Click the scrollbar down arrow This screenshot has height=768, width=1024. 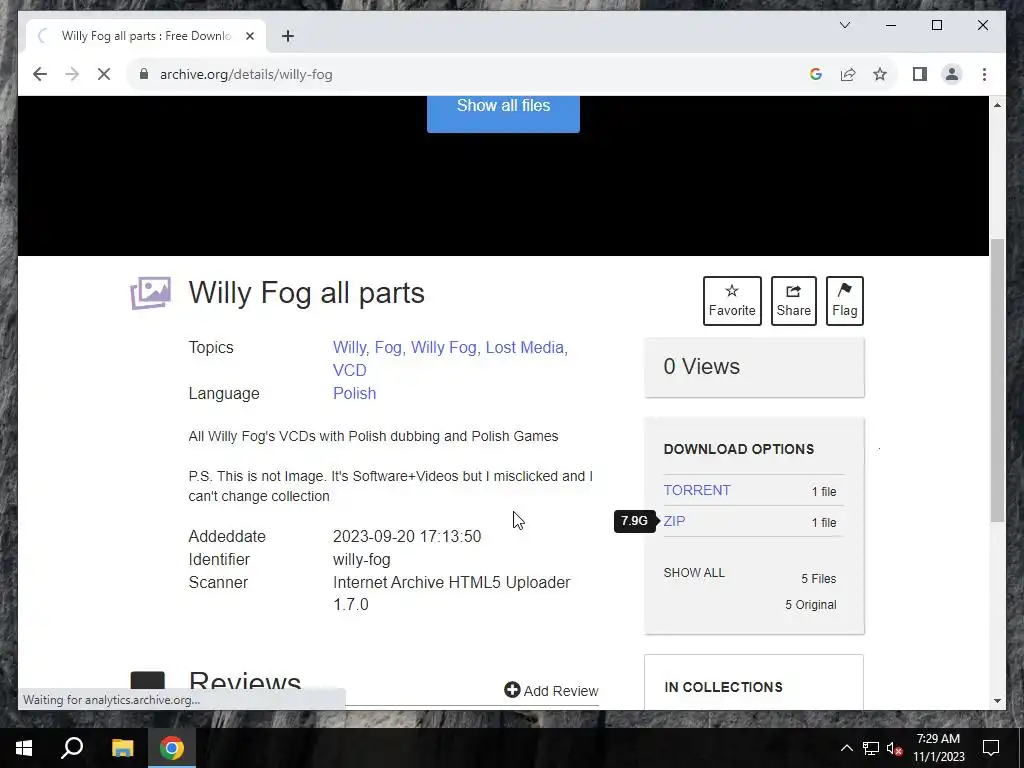997,701
